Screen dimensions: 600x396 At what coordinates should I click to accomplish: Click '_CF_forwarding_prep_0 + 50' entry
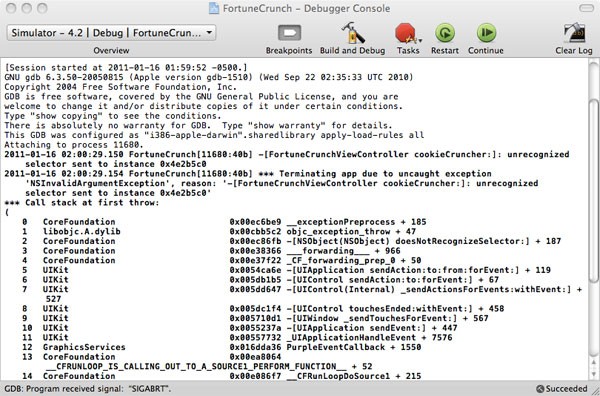[x=354, y=260]
